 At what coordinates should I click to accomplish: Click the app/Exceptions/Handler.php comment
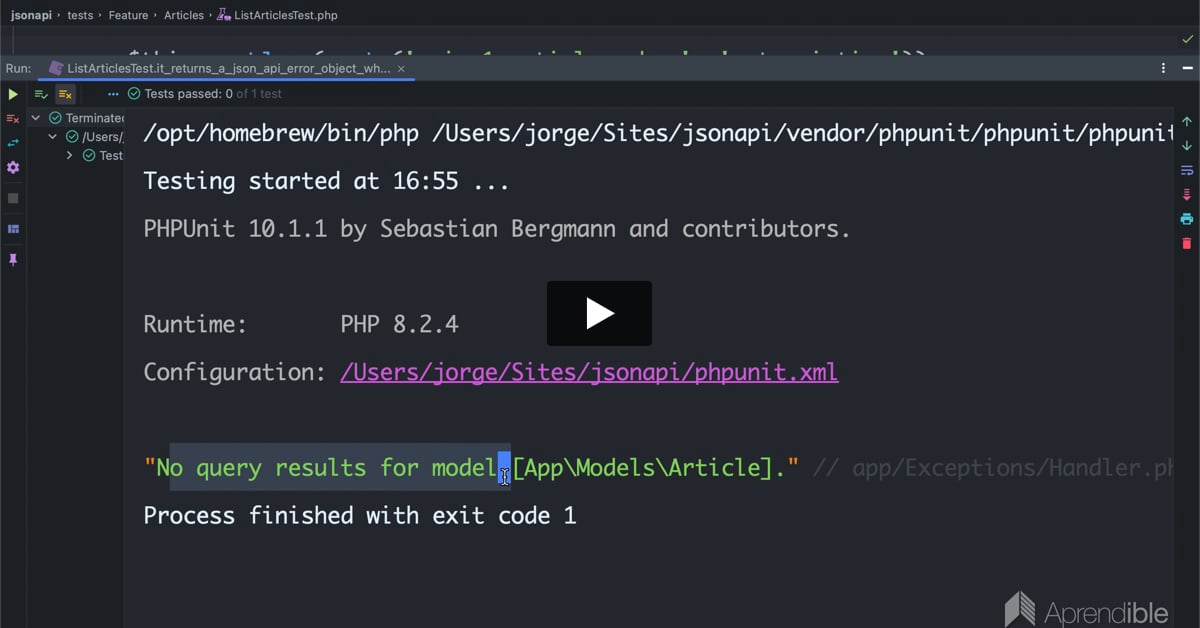tap(992, 468)
